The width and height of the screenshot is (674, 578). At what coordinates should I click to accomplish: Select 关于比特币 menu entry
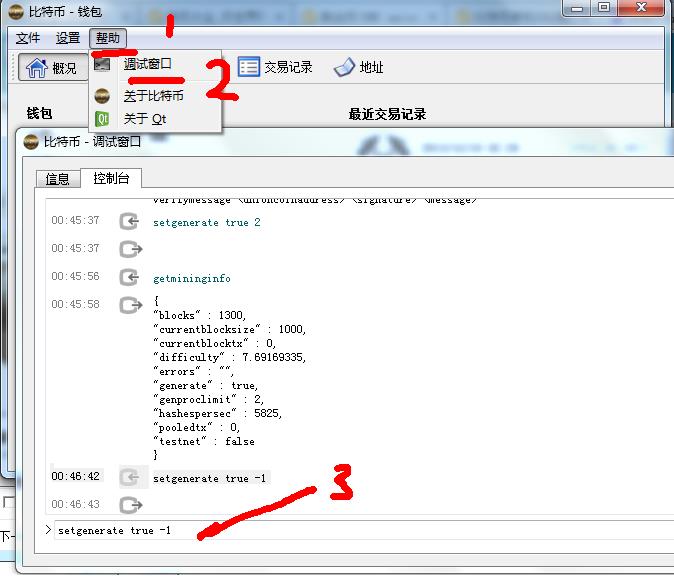click(153, 95)
